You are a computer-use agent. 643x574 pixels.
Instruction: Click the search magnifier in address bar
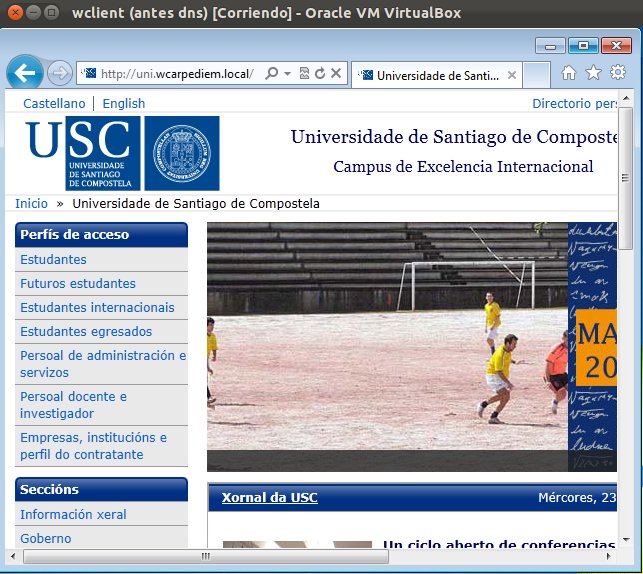pos(271,73)
